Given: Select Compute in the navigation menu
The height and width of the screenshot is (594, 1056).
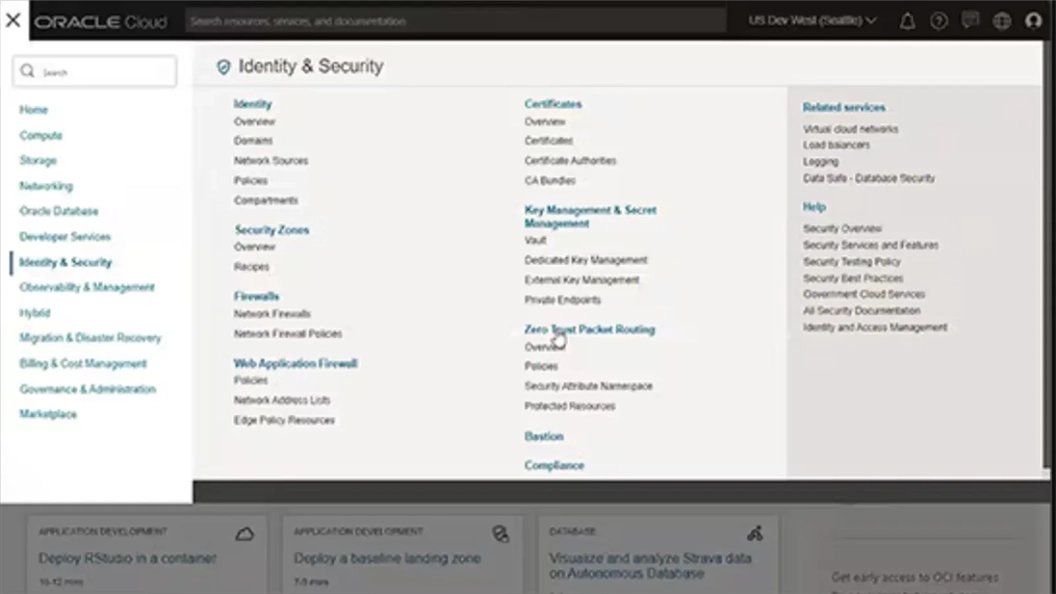Looking at the screenshot, I should click(40, 135).
